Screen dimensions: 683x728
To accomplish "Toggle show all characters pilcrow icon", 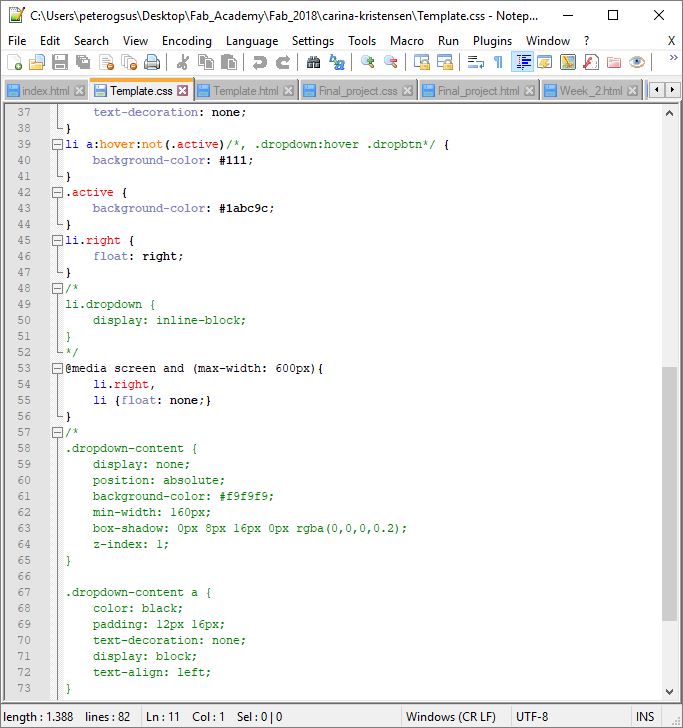I will click(498, 62).
